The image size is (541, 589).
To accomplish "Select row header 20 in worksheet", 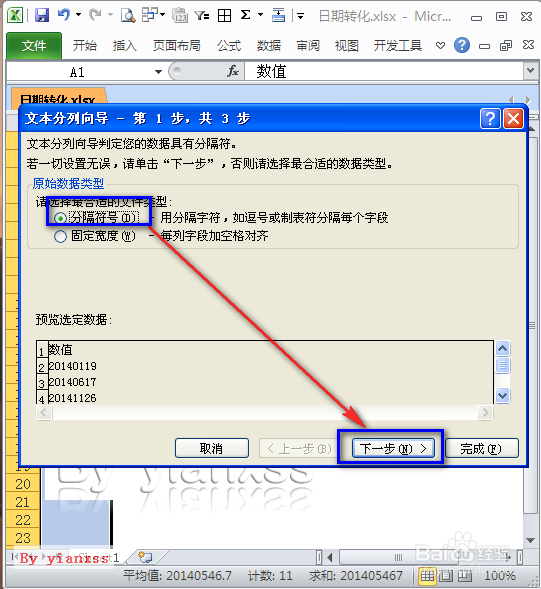I will tap(23, 484).
